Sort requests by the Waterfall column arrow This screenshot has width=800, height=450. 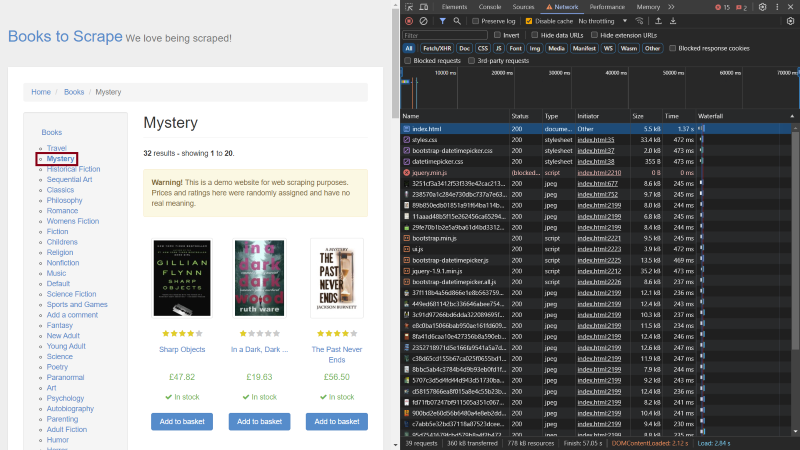click(x=790, y=116)
